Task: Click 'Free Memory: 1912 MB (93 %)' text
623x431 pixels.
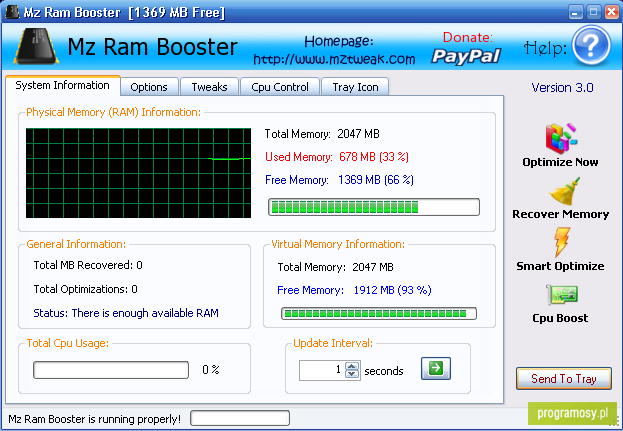Action: tap(354, 290)
